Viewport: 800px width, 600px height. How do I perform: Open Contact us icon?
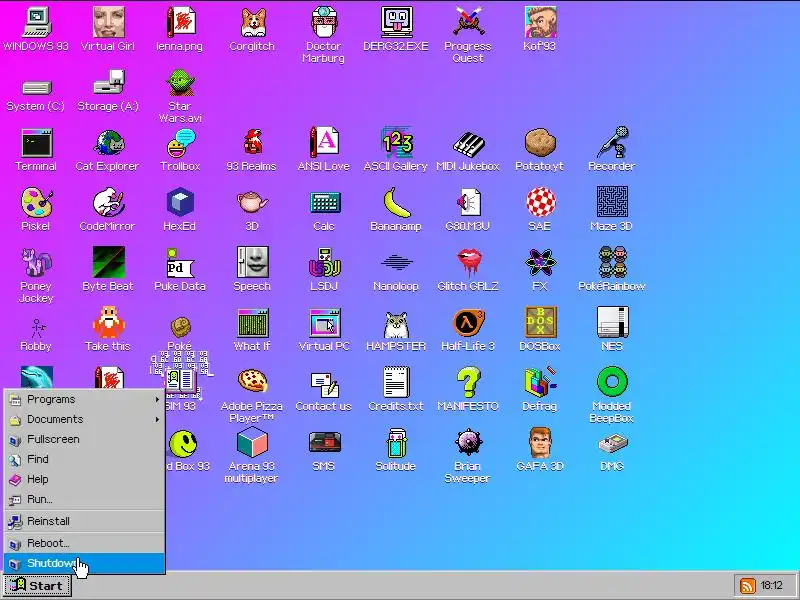(x=323, y=383)
